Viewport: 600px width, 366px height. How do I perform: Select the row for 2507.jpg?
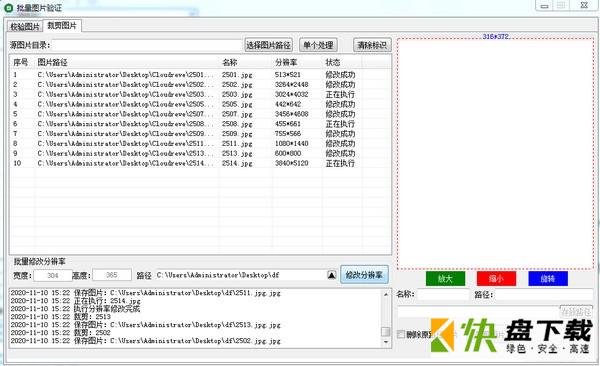pyautogui.click(x=200, y=114)
